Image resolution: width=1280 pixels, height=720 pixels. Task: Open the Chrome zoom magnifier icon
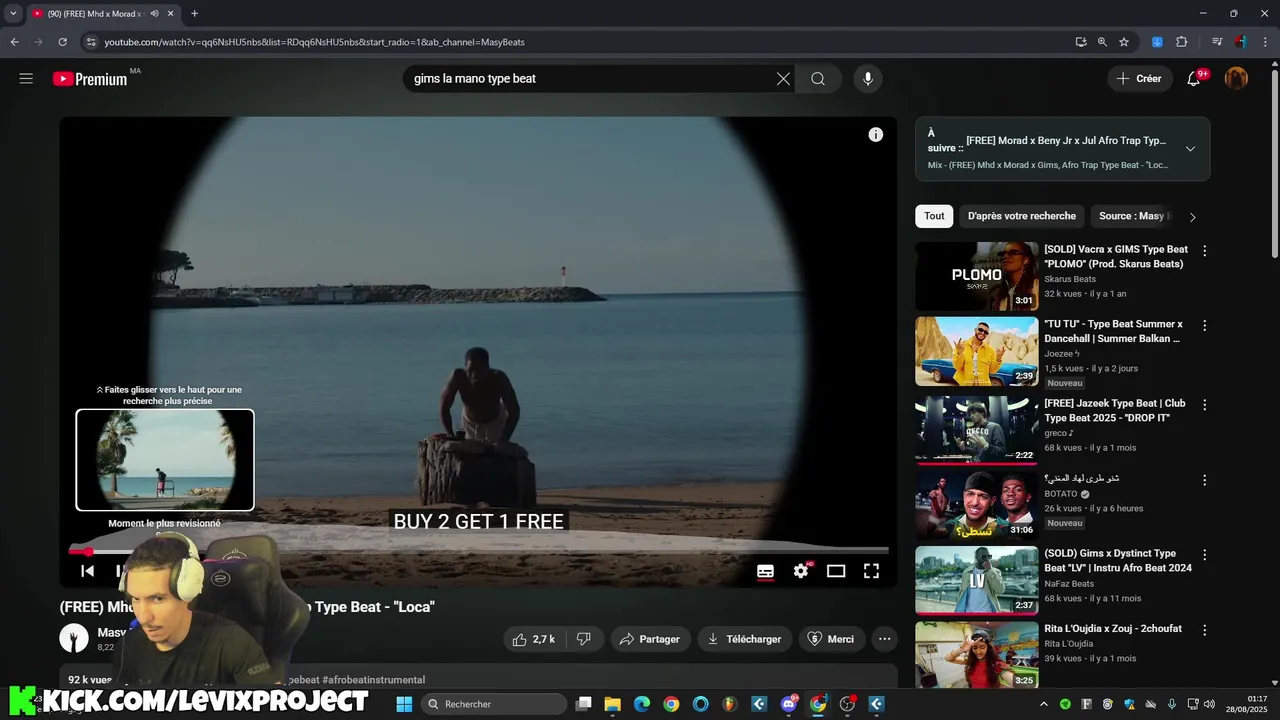tap(1102, 42)
